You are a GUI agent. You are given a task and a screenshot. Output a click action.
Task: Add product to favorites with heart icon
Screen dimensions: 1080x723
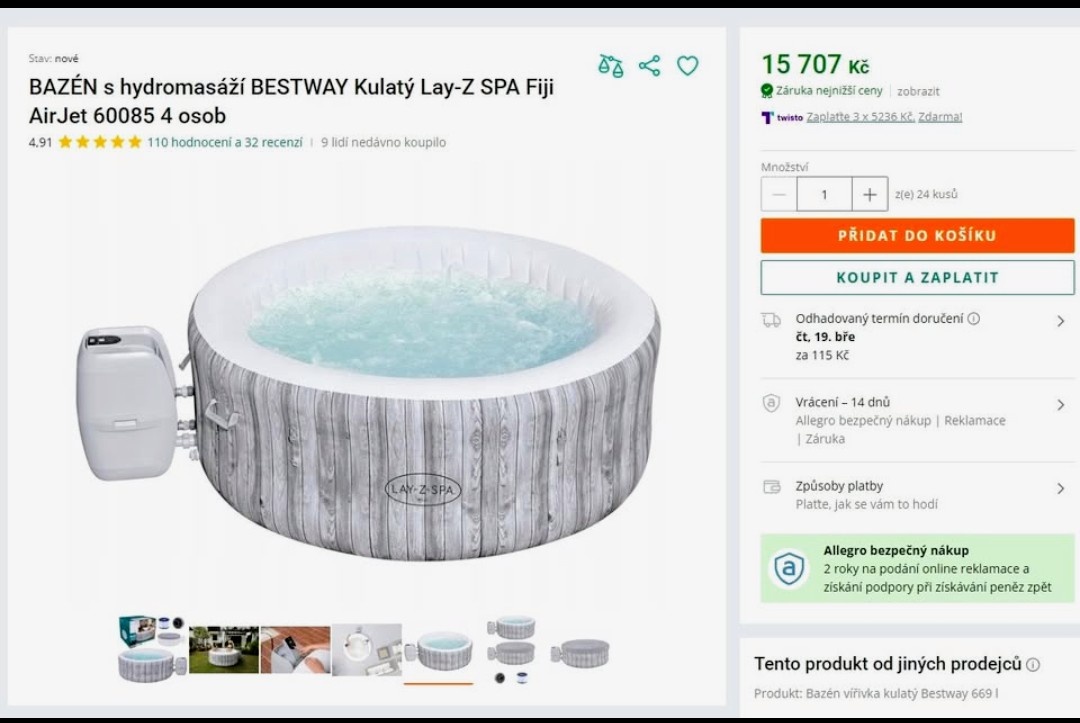688,66
